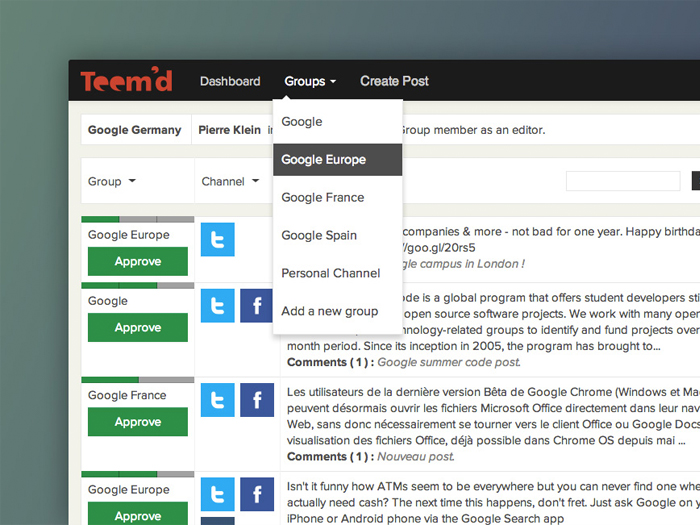Image resolution: width=700 pixels, height=525 pixels.
Task: Click the progress bar above the Google post
Action: pyautogui.click(x=138, y=285)
